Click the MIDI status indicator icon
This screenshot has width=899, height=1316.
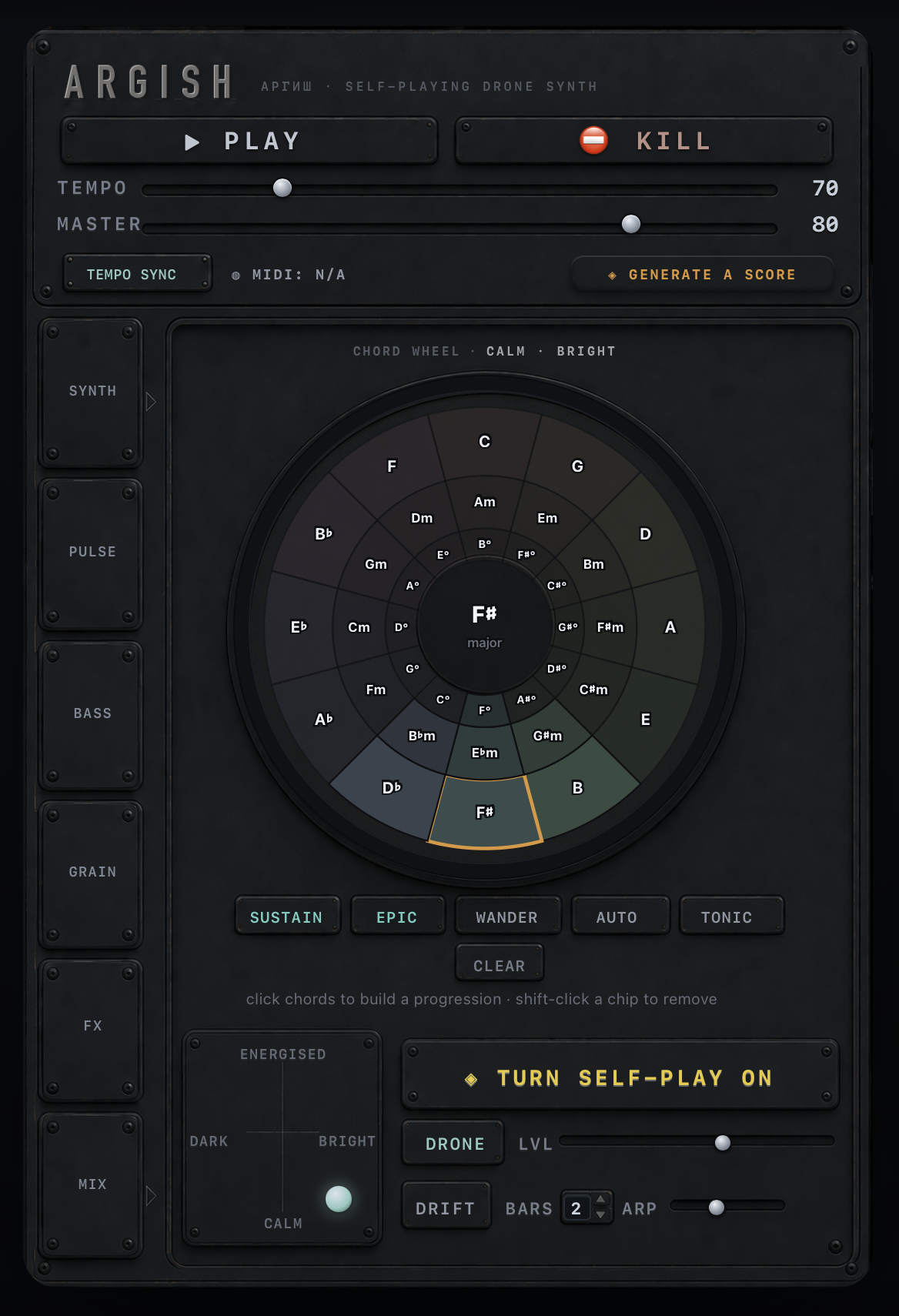click(x=236, y=276)
